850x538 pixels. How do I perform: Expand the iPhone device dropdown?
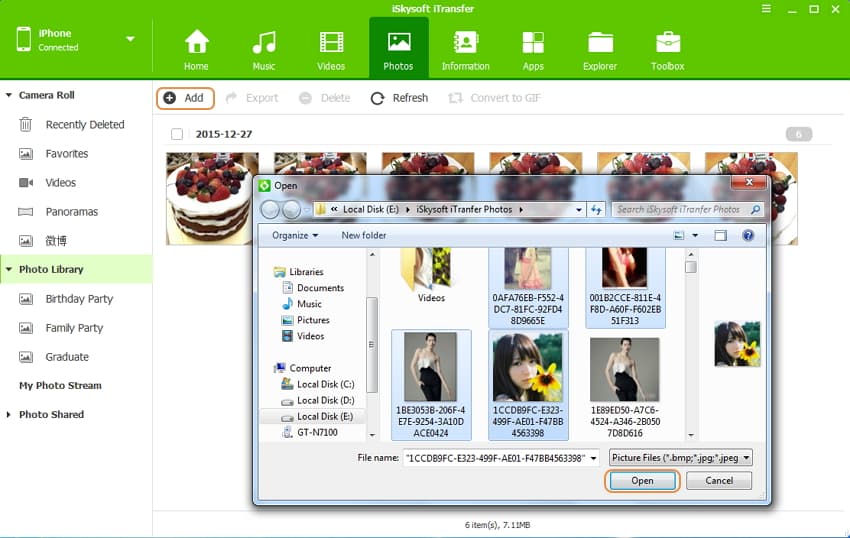(x=130, y=39)
